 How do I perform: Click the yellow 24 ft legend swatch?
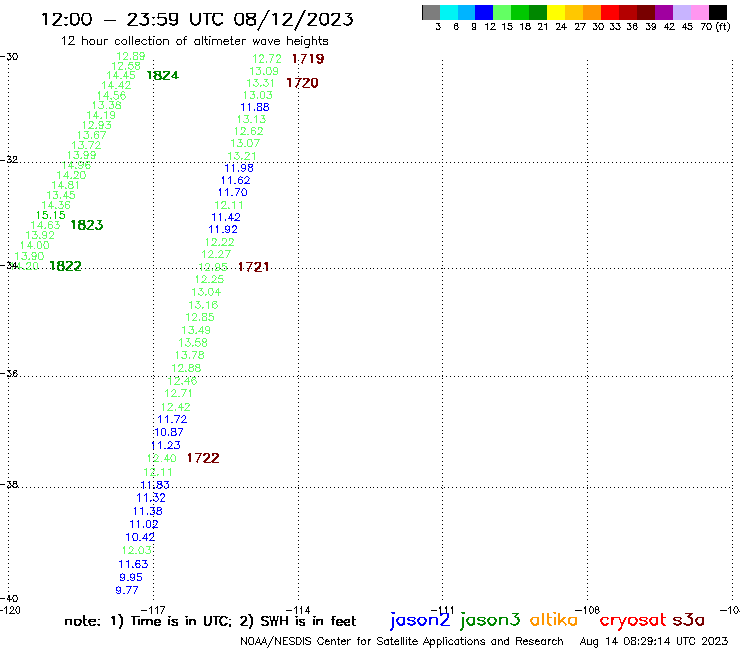(556, 13)
